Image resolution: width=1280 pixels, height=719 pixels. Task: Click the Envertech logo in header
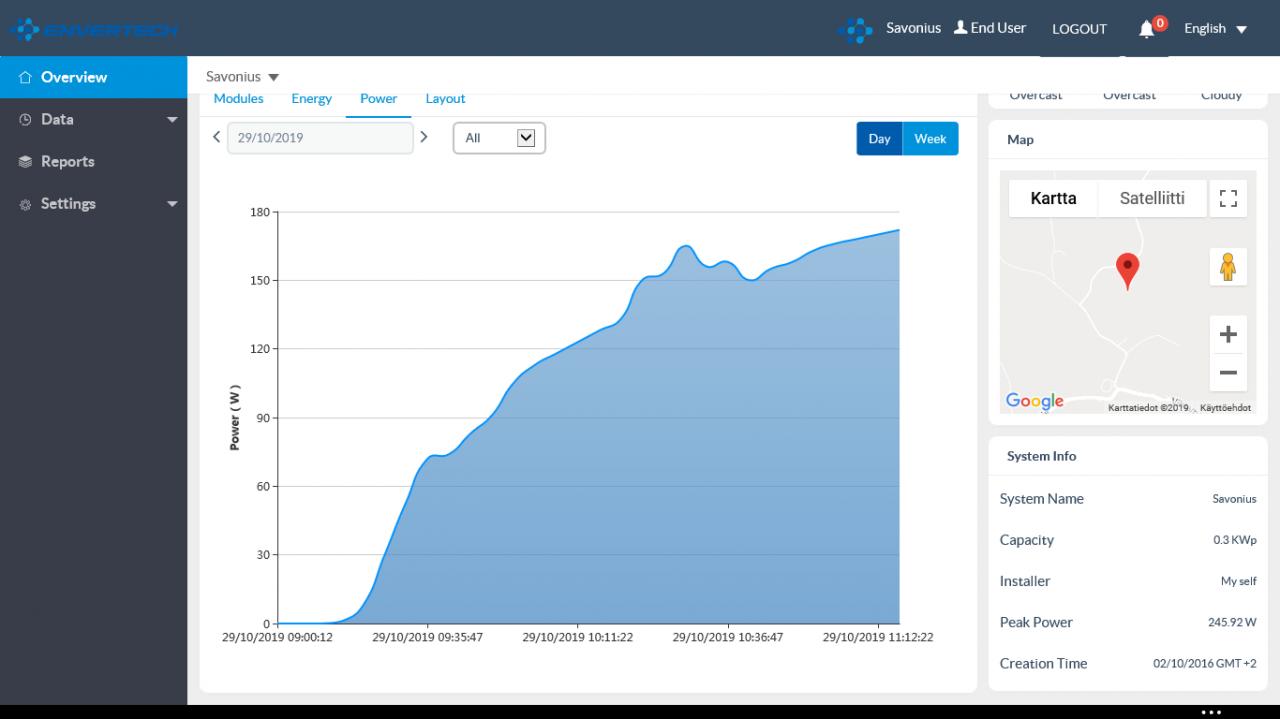point(95,29)
